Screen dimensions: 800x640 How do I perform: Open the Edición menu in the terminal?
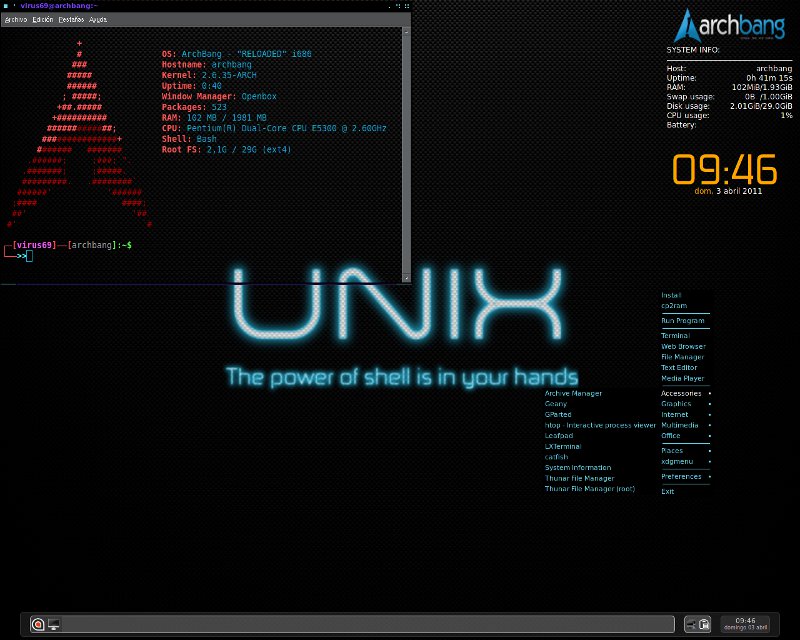42,19
